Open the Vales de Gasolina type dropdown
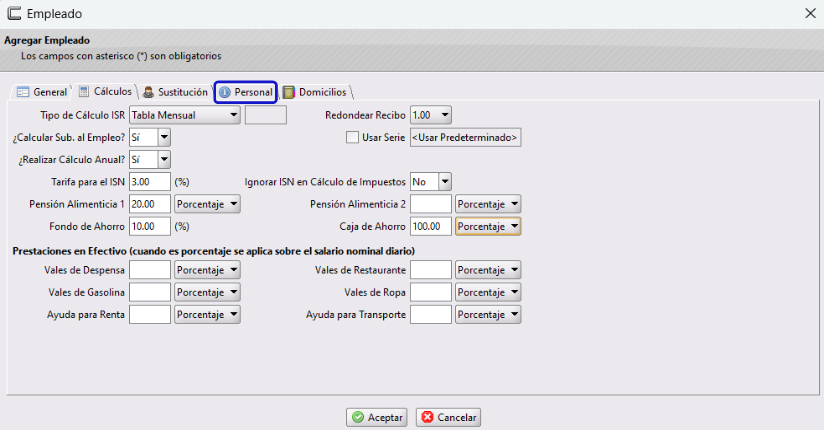This screenshot has height=430, width=824. pos(207,292)
